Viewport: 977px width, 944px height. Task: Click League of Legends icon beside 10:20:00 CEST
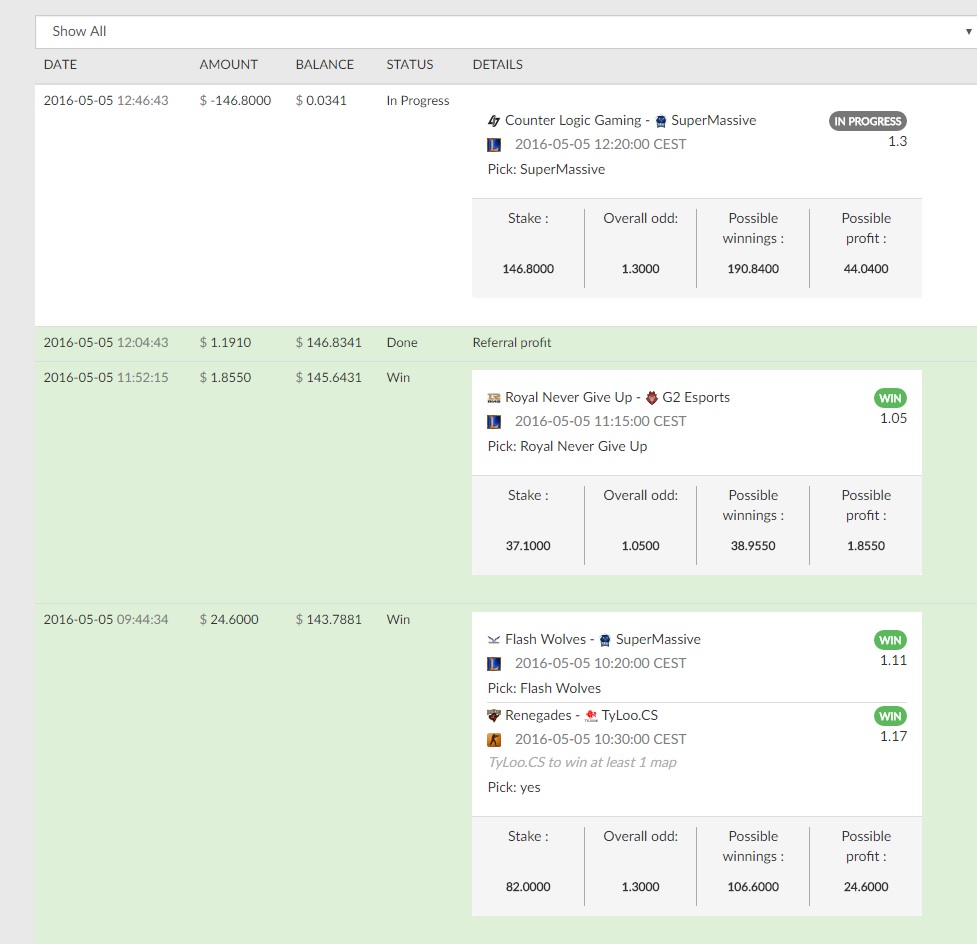493,664
